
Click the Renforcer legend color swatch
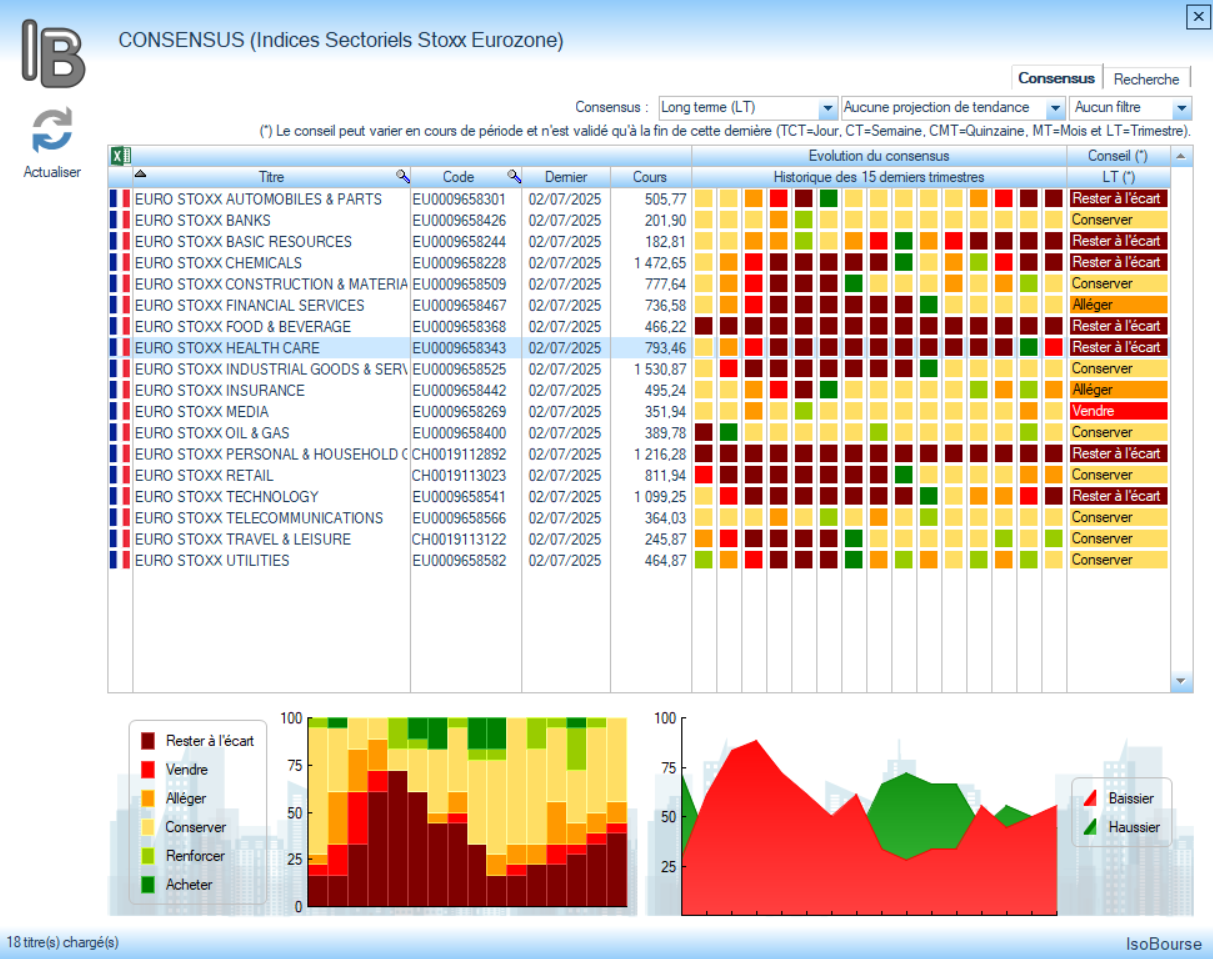pyautogui.click(x=148, y=856)
